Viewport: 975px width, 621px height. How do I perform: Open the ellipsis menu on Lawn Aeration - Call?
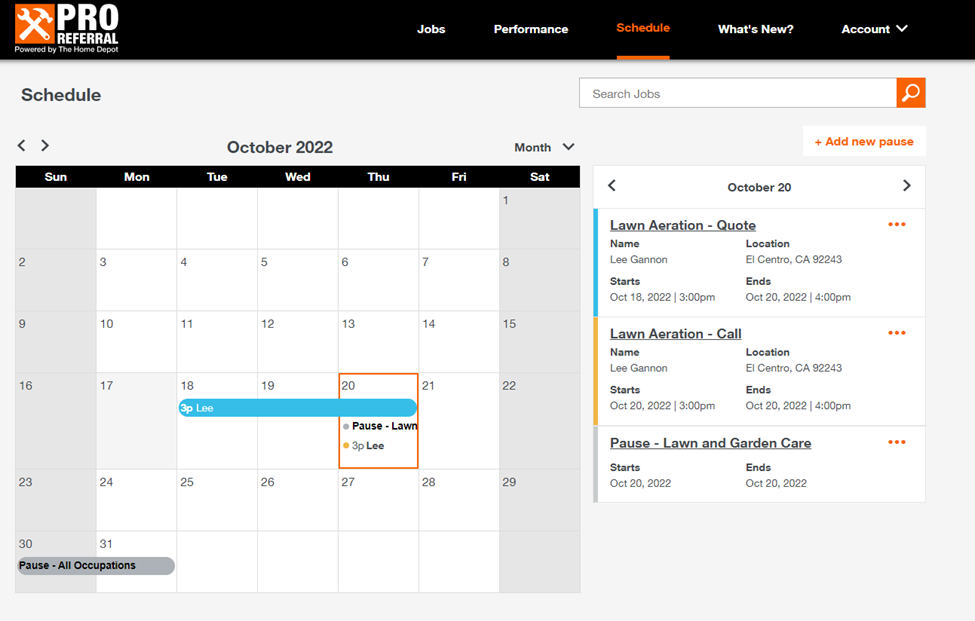[x=896, y=332]
